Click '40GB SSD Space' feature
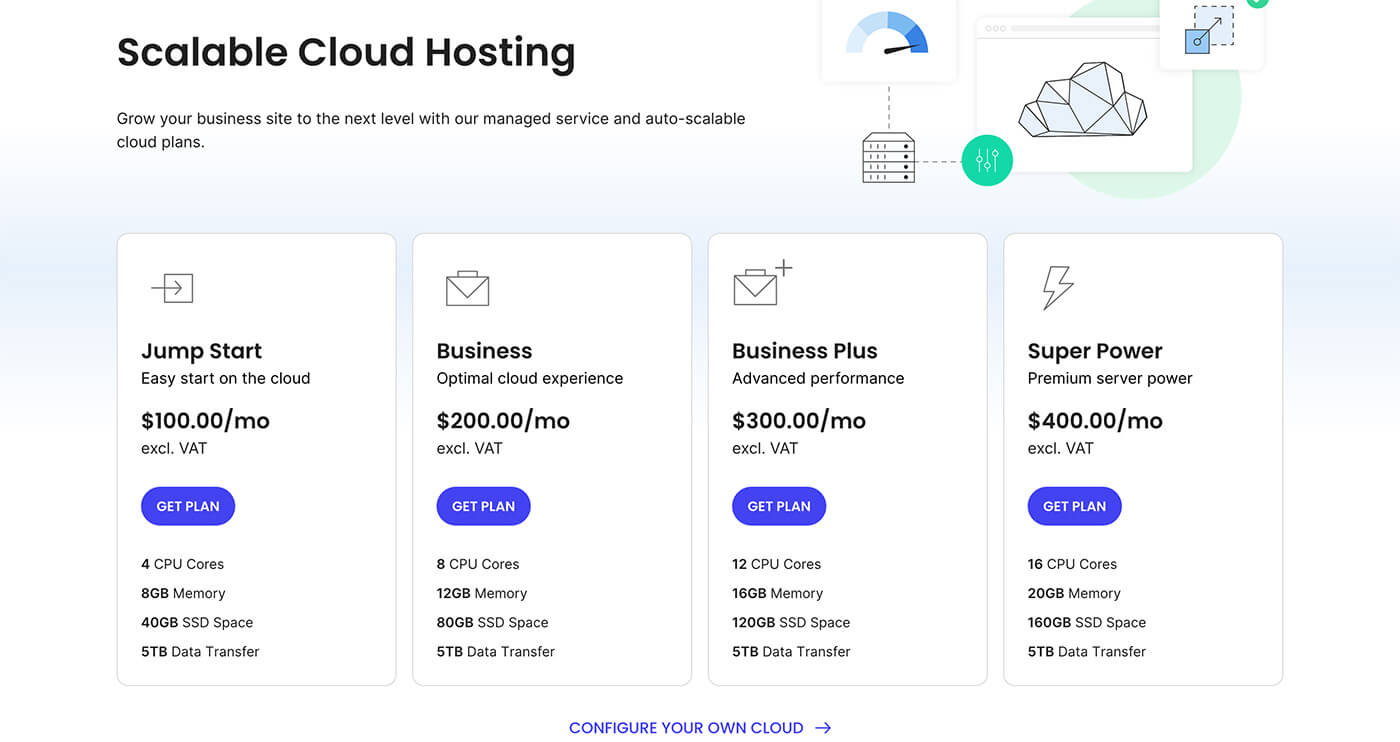This screenshot has width=1400, height=742. pos(197,622)
